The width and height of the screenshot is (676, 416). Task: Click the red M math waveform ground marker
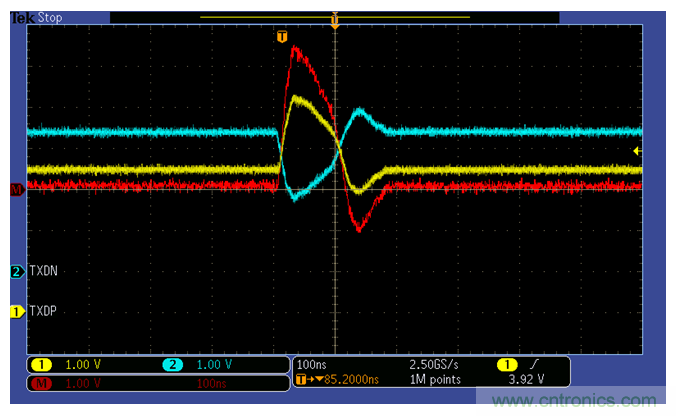click(x=16, y=189)
